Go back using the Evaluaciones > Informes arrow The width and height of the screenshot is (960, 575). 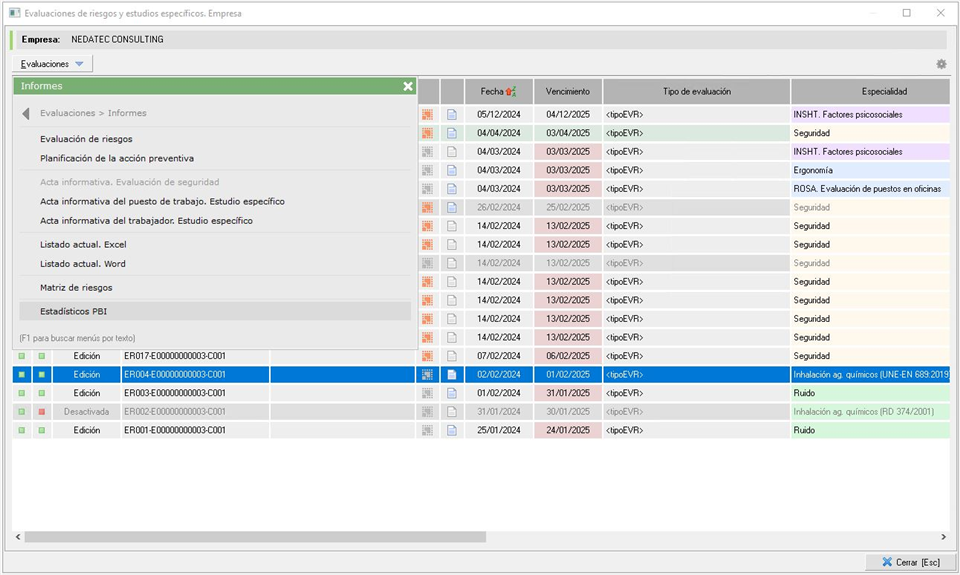(x=26, y=114)
